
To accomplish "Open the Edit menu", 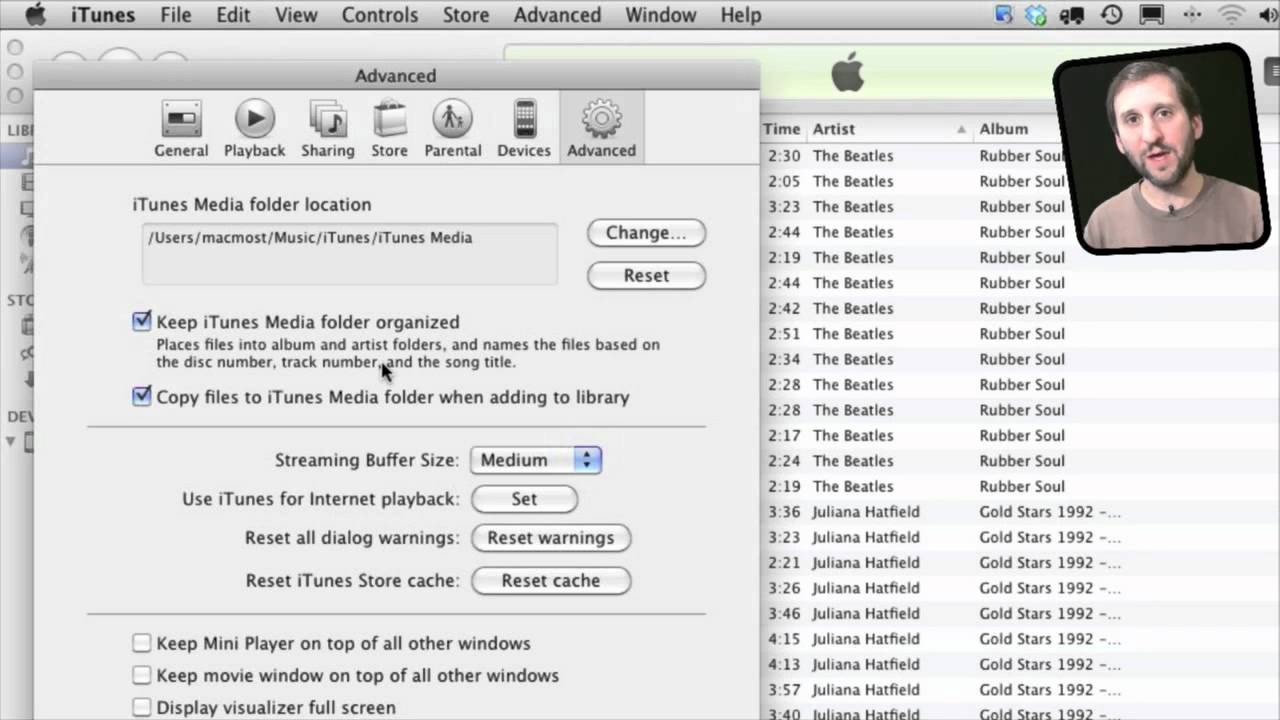I will coord(233,15).
